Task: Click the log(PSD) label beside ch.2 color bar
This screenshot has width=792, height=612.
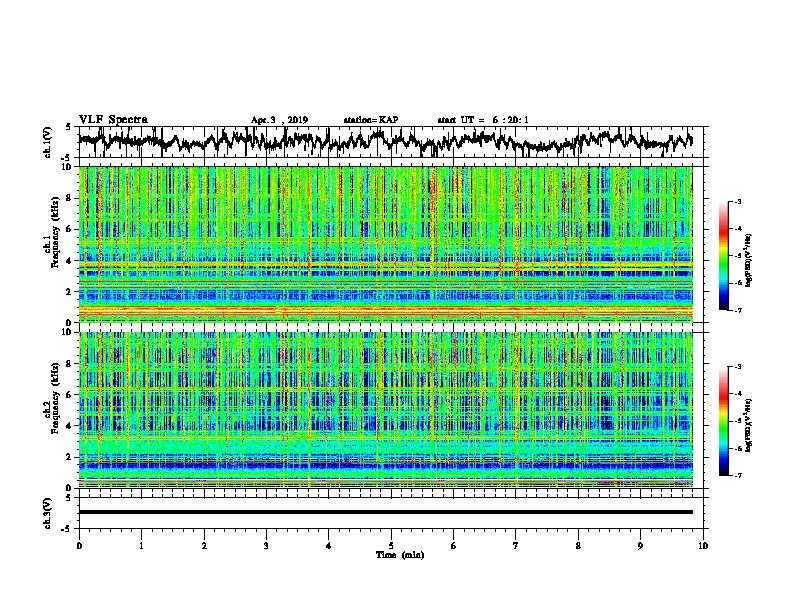Action: point(749,425)
